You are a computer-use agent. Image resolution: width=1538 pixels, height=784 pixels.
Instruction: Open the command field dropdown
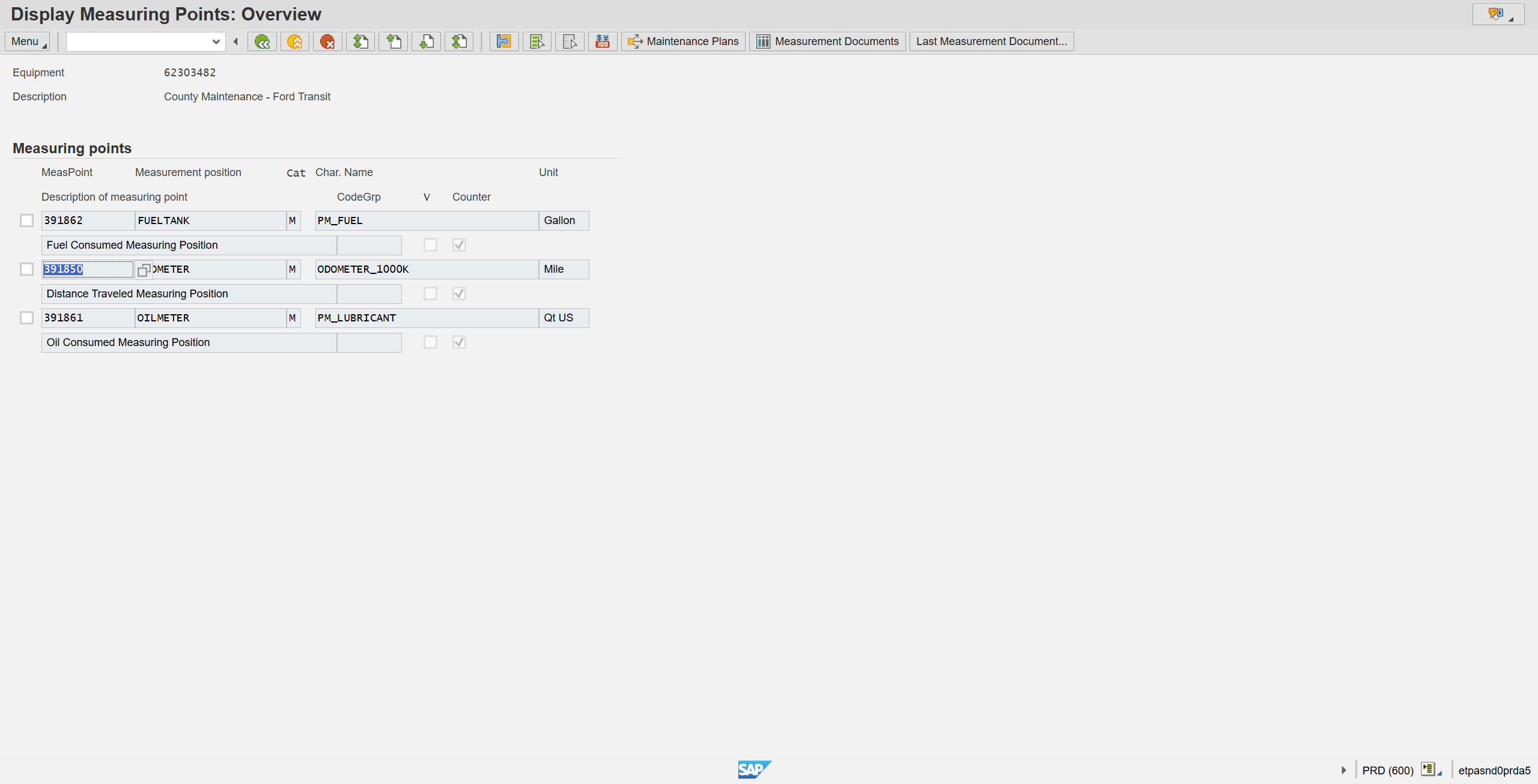(216, 41)
